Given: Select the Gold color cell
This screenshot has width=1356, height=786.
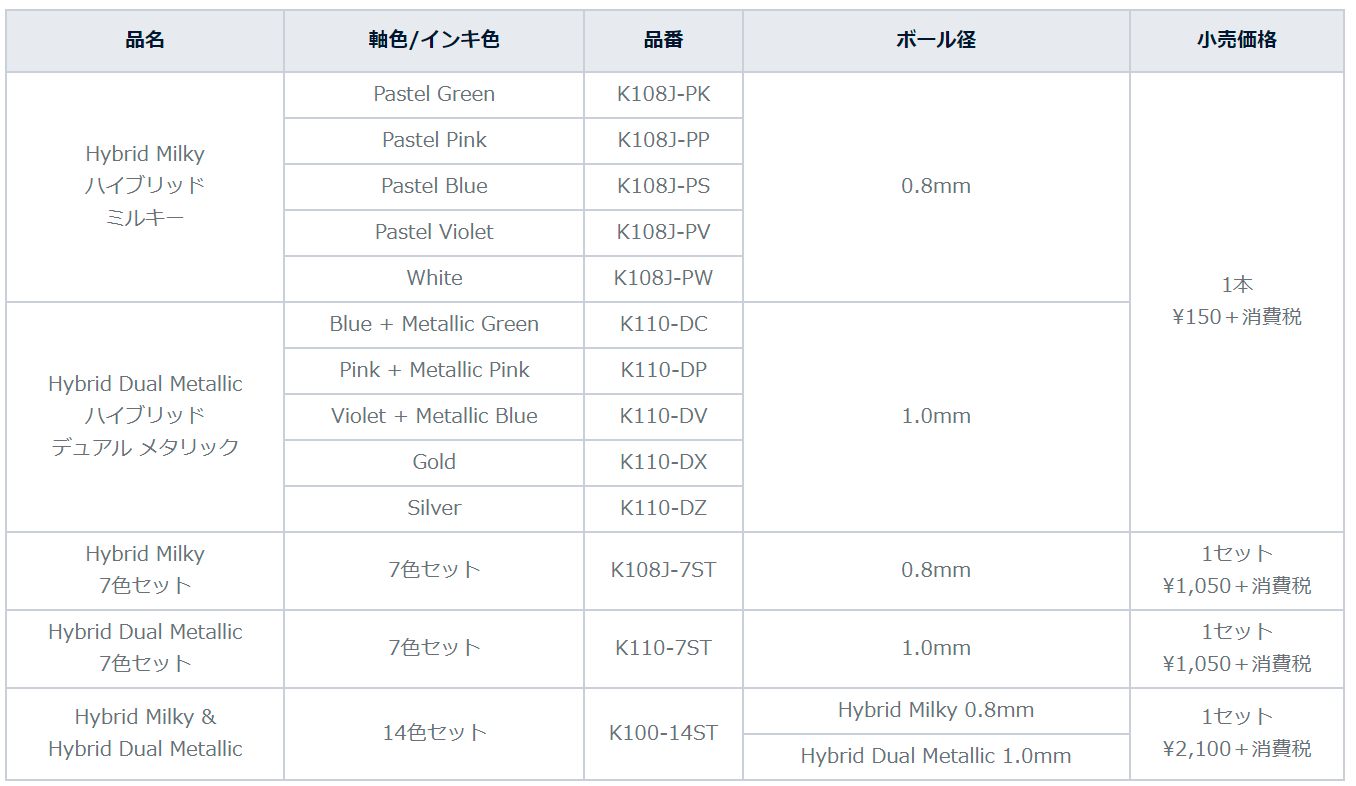Looking at the screenshot, I should [x=434, y=463].
